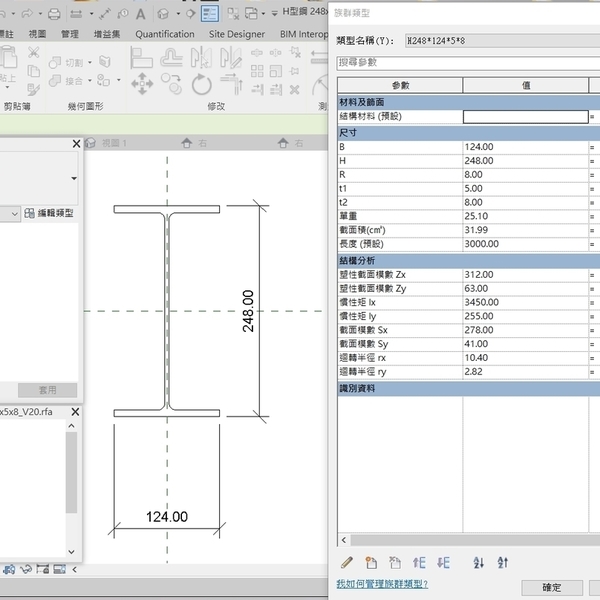Move parameter up with arrow icon
600x600 pixels.
419,563
